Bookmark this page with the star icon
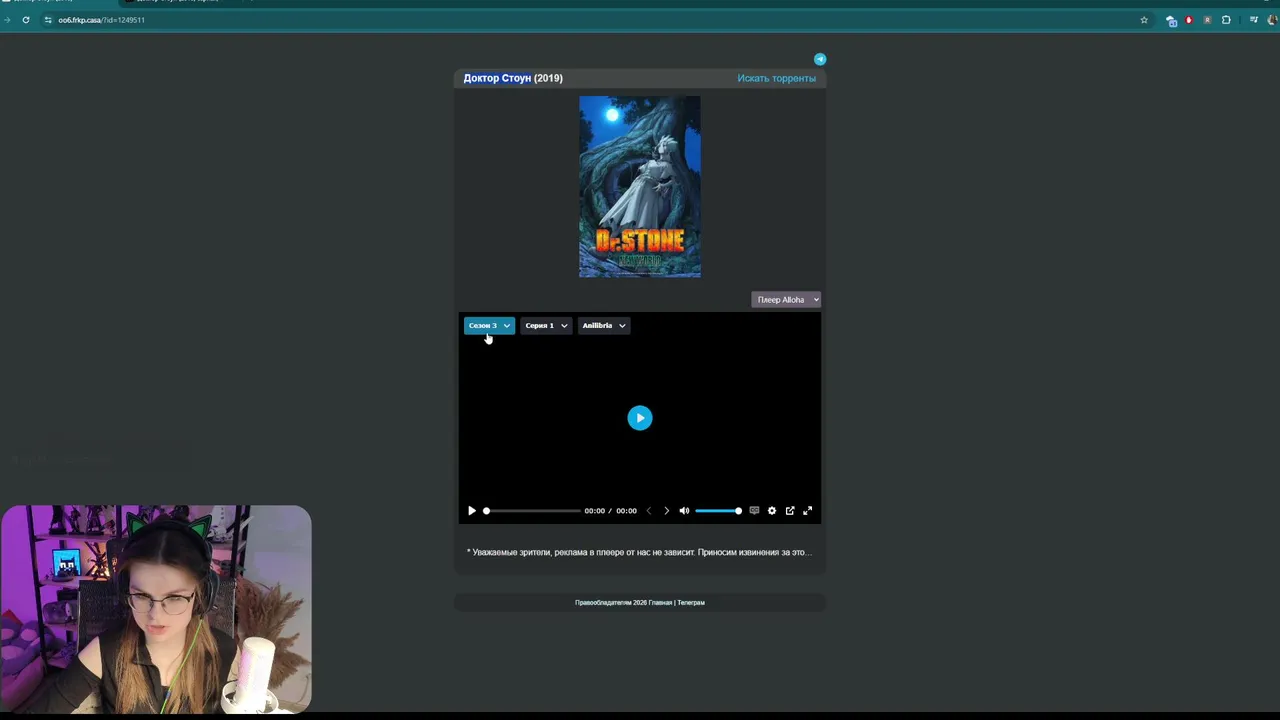The width and height of the screenshot is (1280, 720). (1144, 20)
